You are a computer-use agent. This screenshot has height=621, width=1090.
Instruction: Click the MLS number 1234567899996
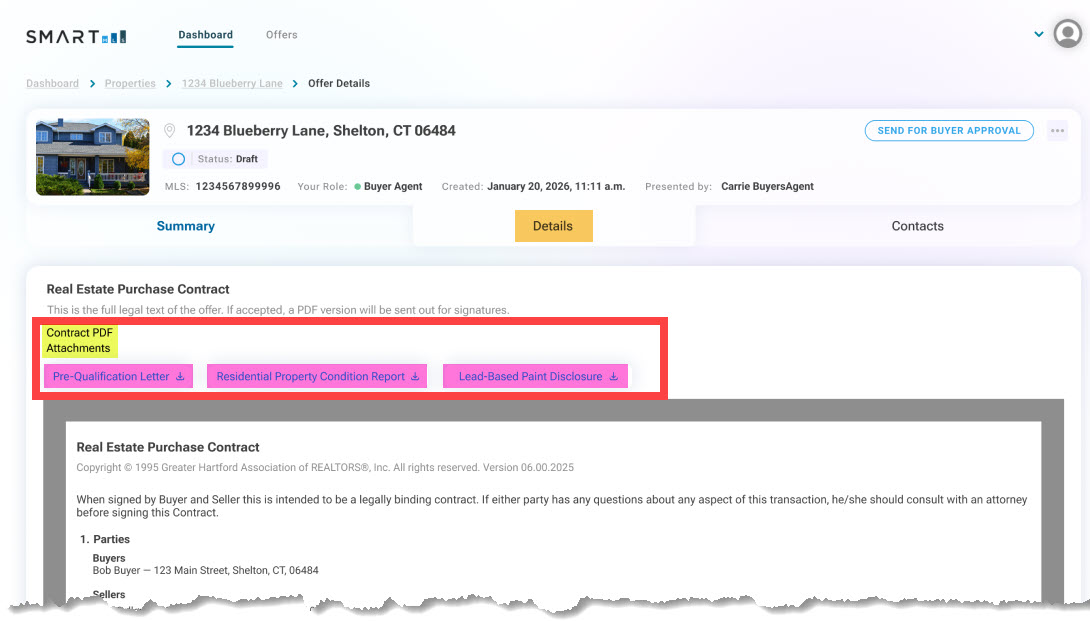(238, 186)
